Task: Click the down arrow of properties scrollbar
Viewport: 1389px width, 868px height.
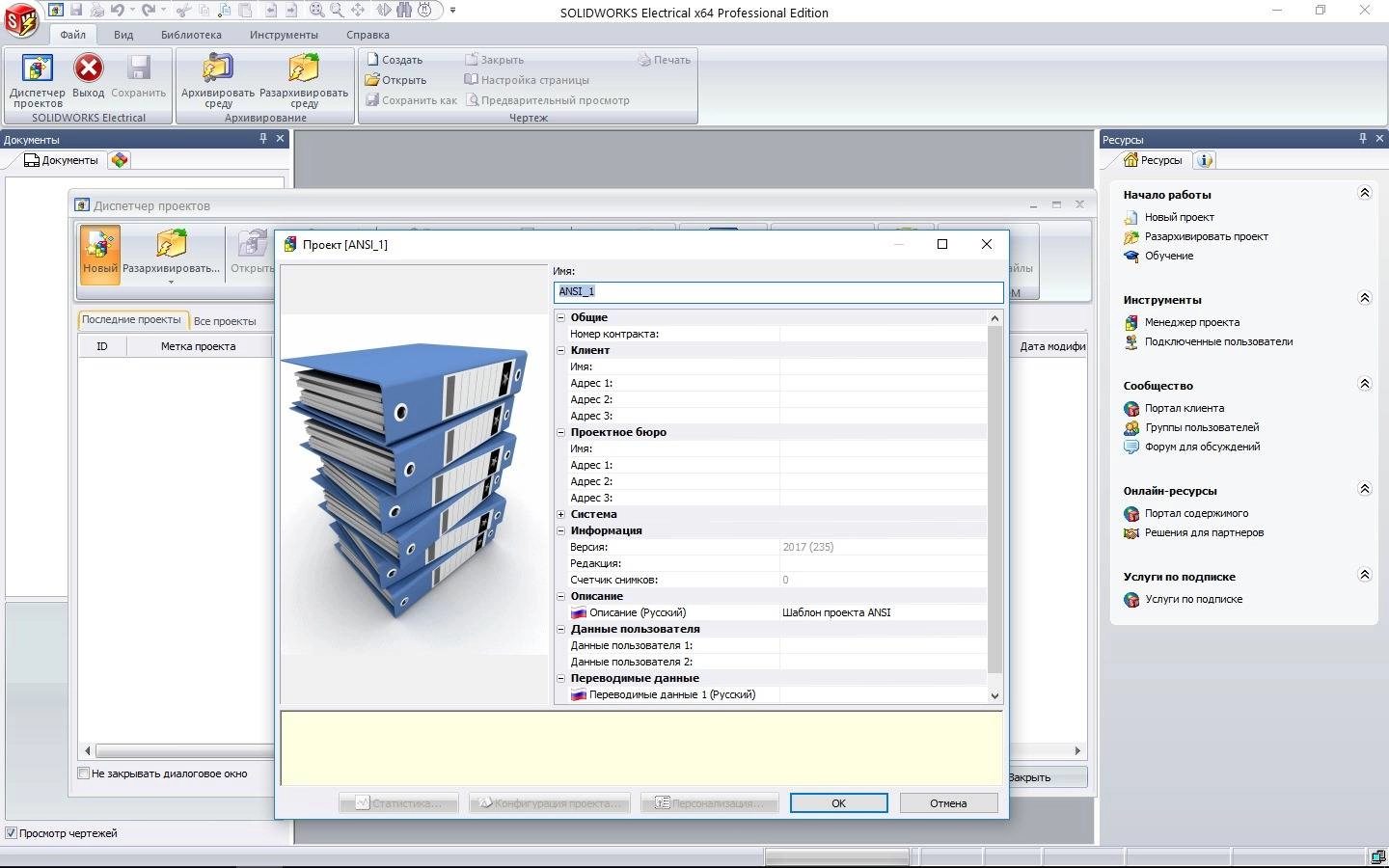Action: point(994,695)
